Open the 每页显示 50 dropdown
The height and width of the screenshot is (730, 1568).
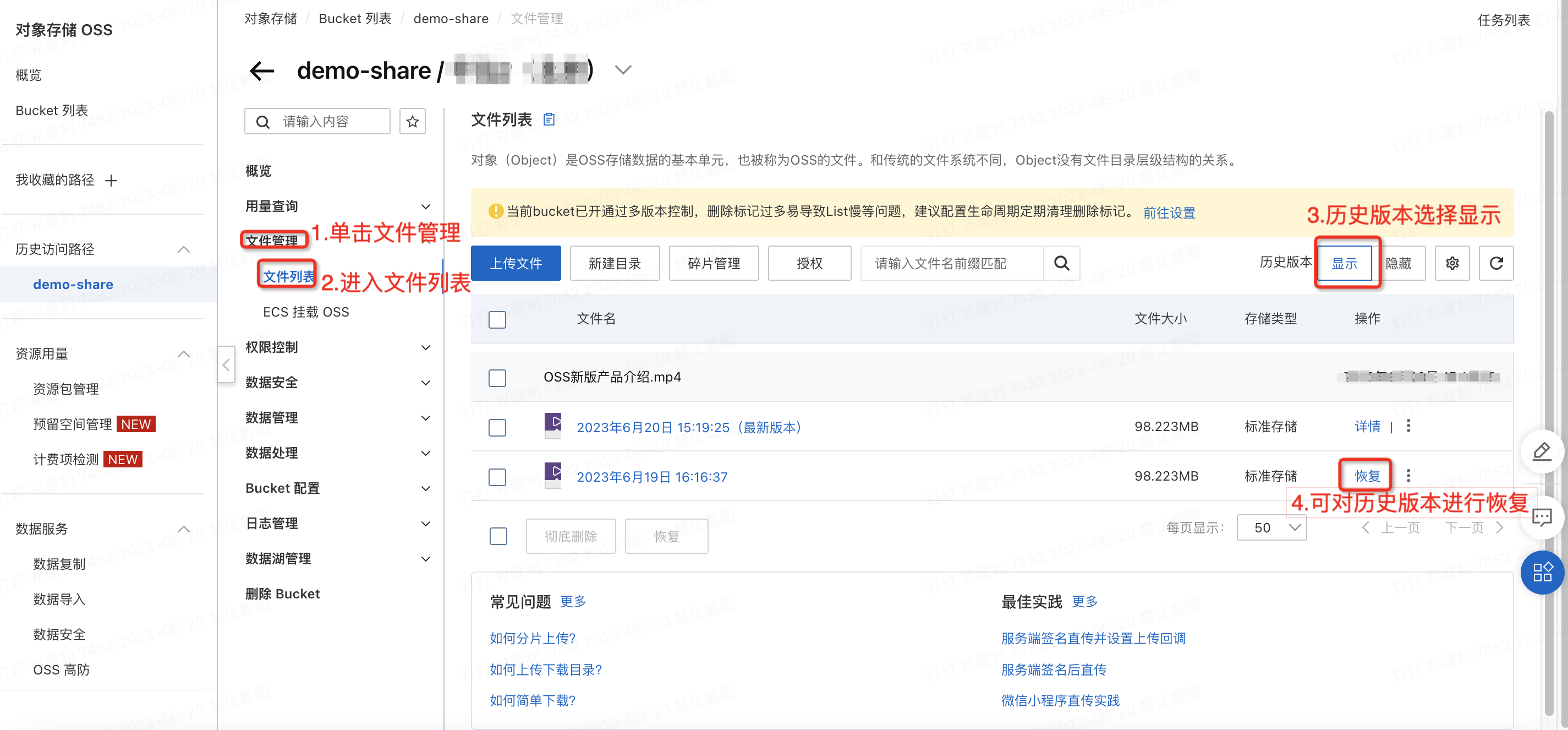(1271, 527)
